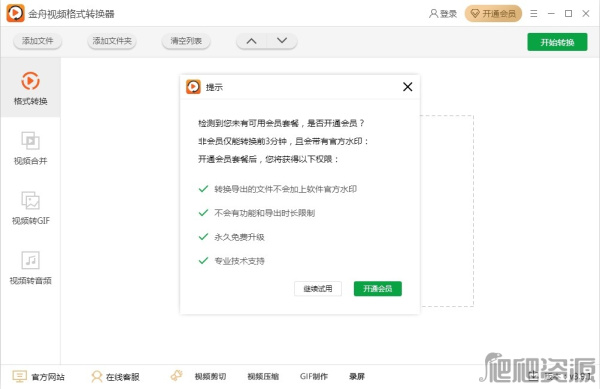Click the fire icon beside 视频剪切
Image resolution: width=600 pixels, height=389 pixels.
[176, 375]
